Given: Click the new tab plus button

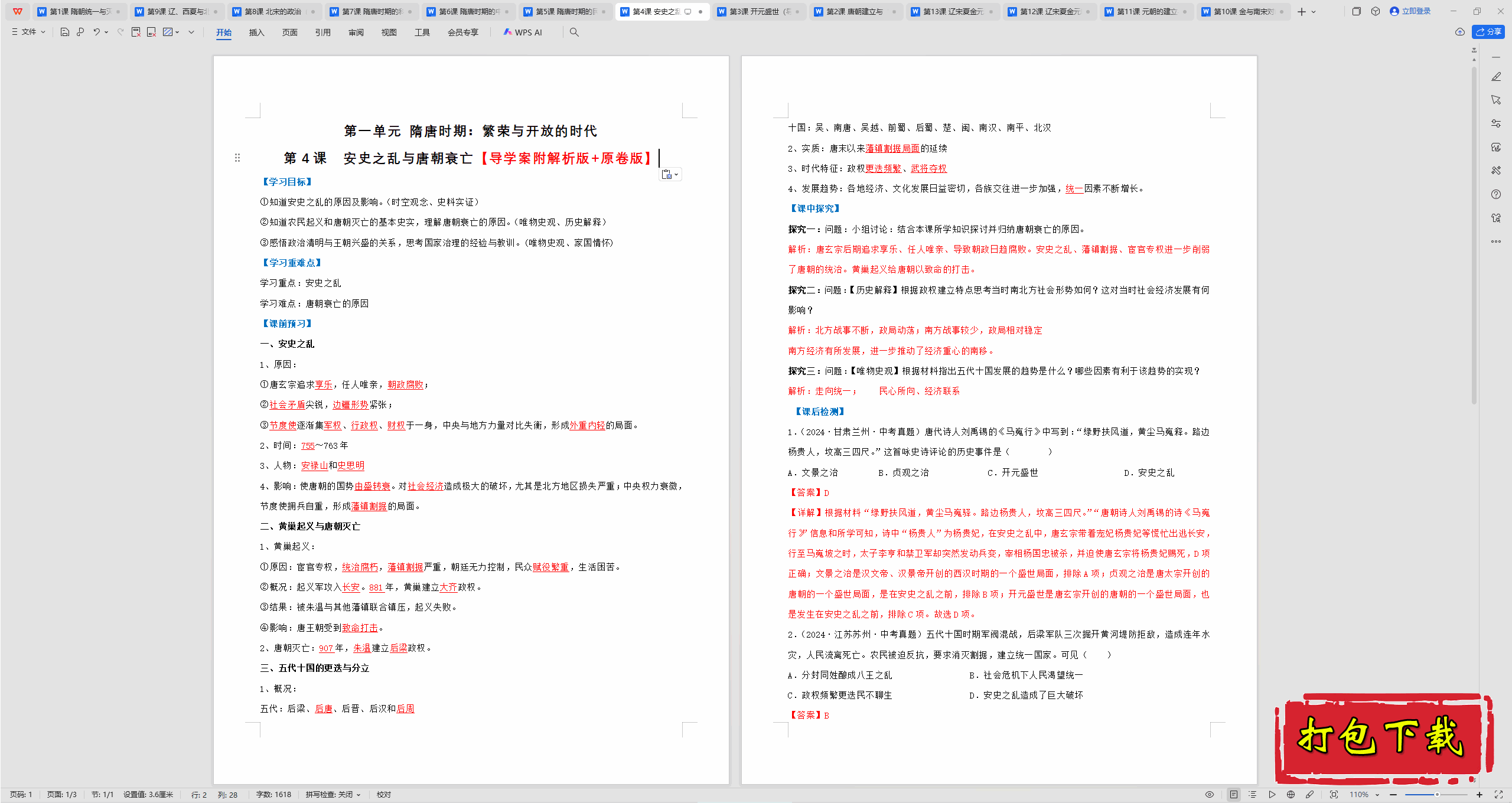Looking at the screenshot, I should [x=1301, y=12].
